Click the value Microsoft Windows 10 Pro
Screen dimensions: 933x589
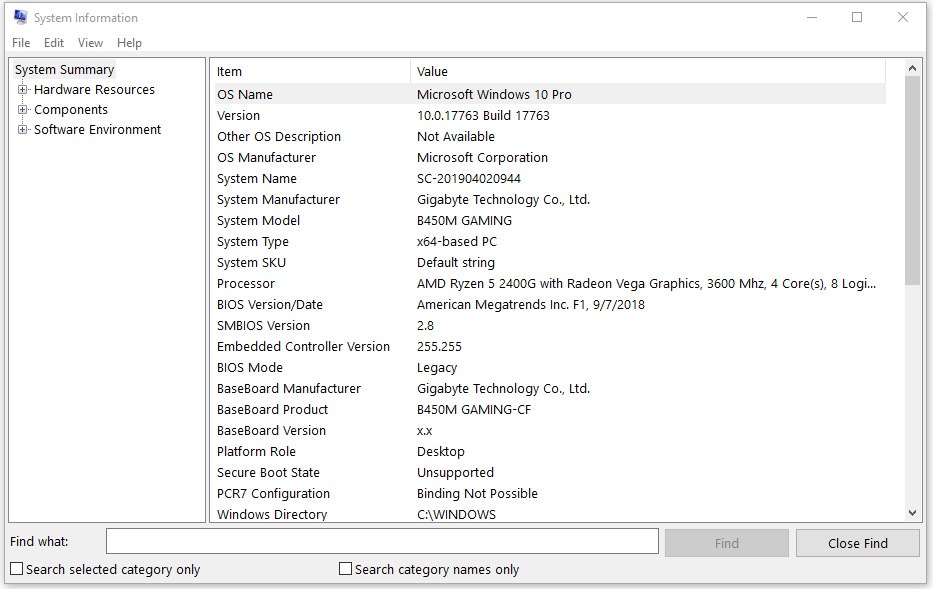(x=494, y=95)
